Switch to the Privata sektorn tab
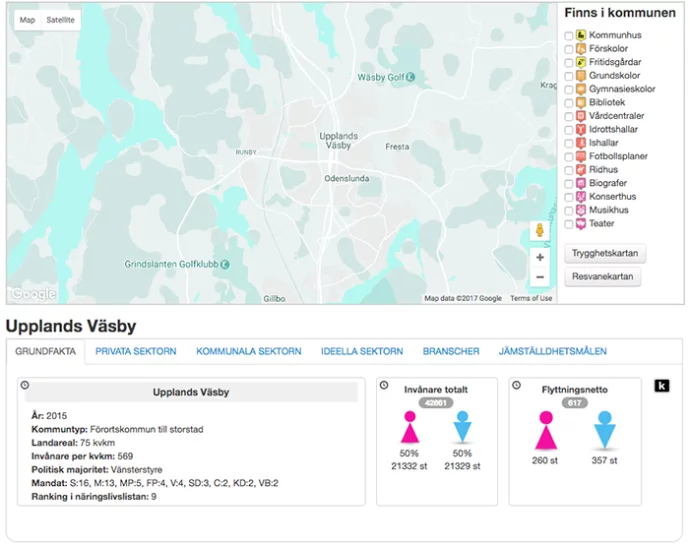 (136, 351)
